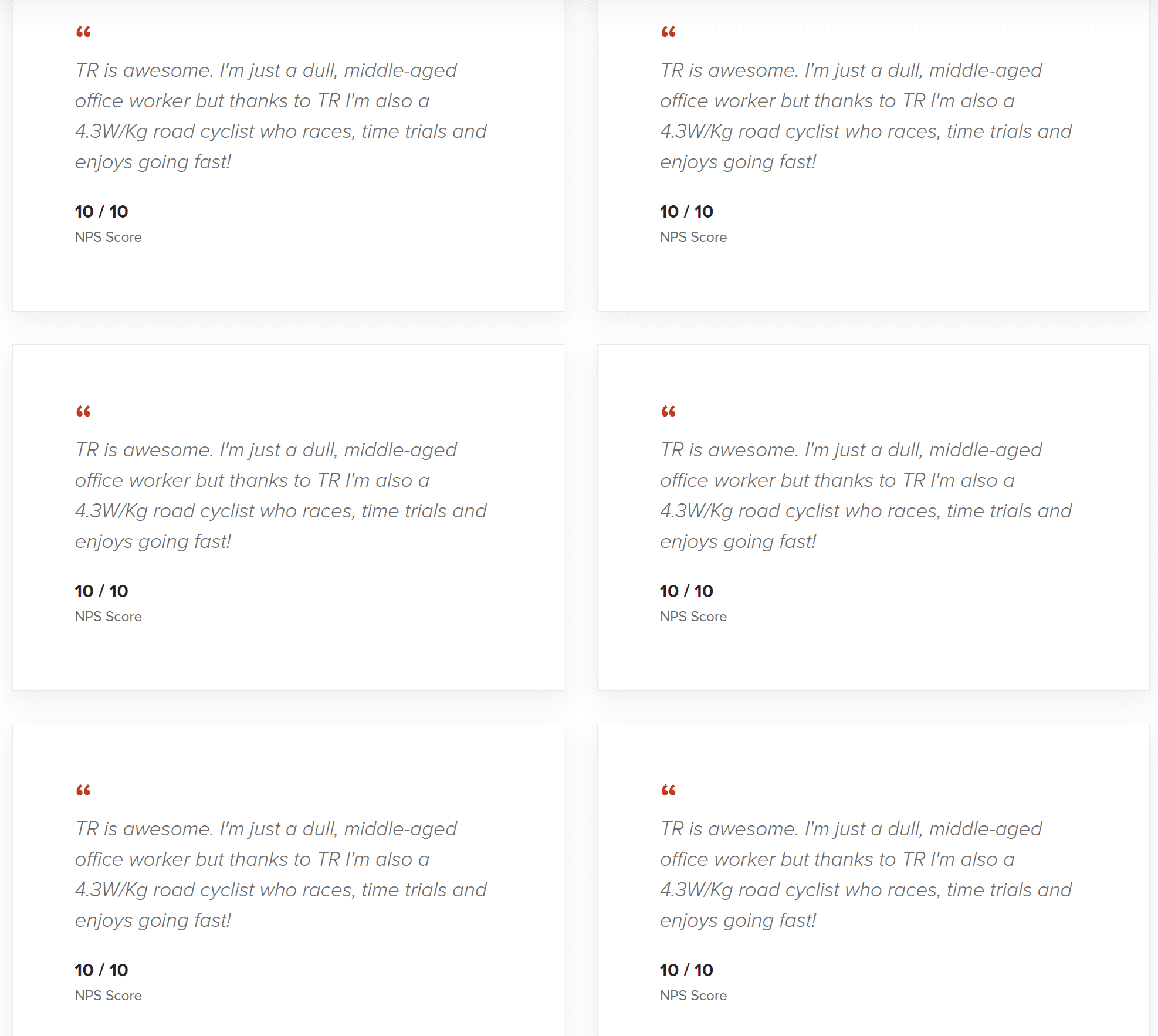Click the 10 / 10 score in bottom-left card
The height and width of the screenshot is (1036, 1158).
(x=101, y=970)
